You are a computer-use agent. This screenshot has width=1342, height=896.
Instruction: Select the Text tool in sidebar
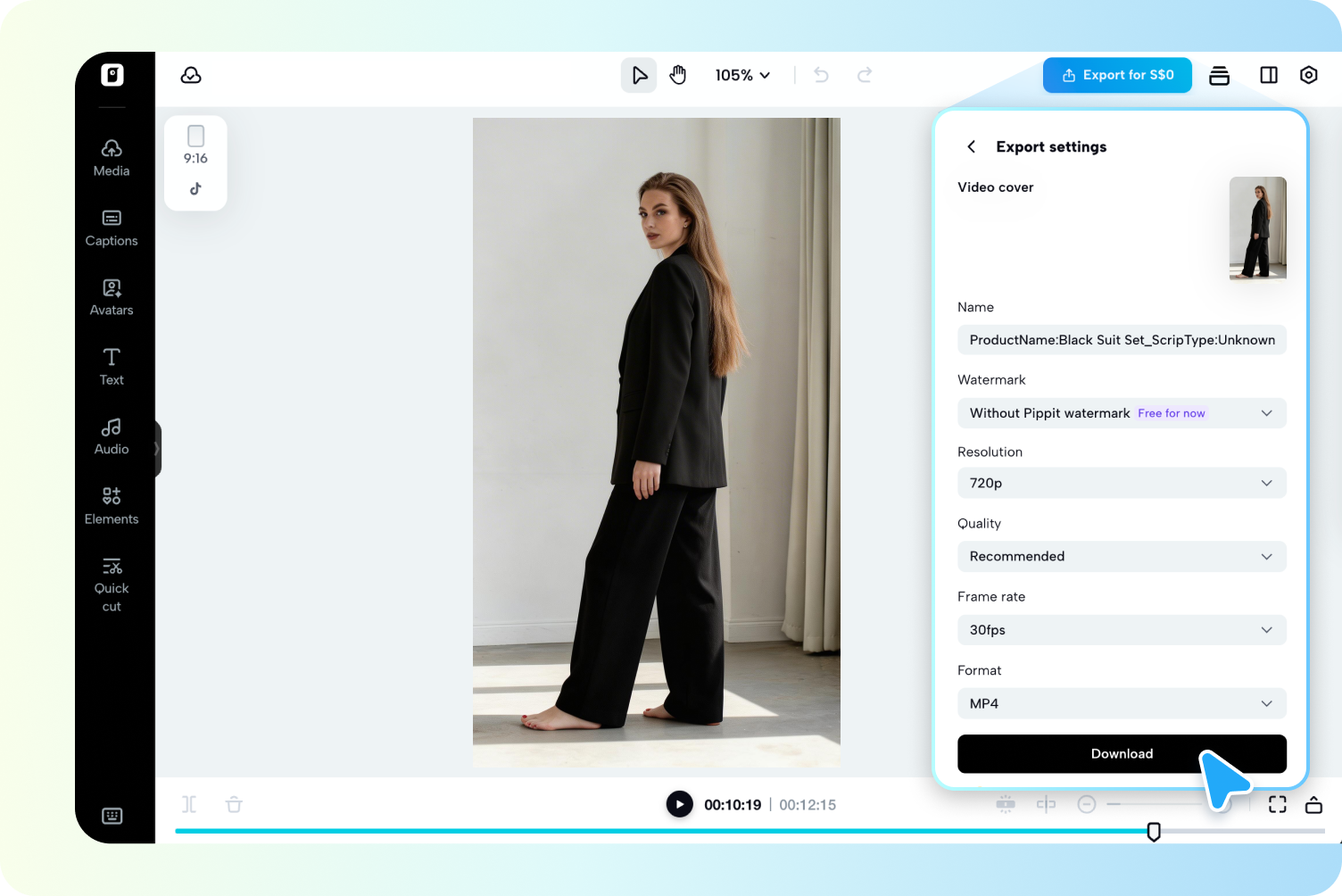pos(112,367)
